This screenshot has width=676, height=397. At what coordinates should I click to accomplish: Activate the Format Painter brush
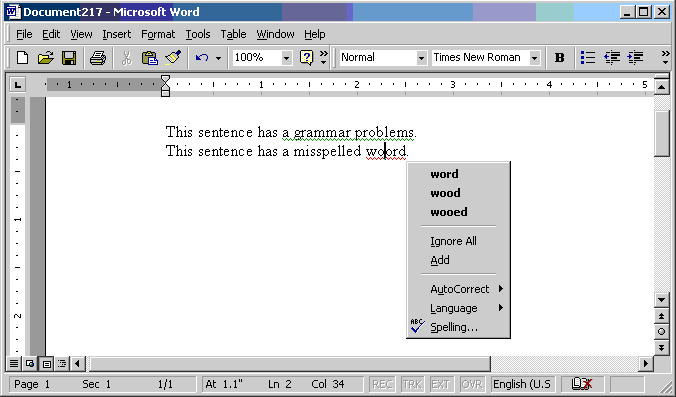[x=173, y=57]
